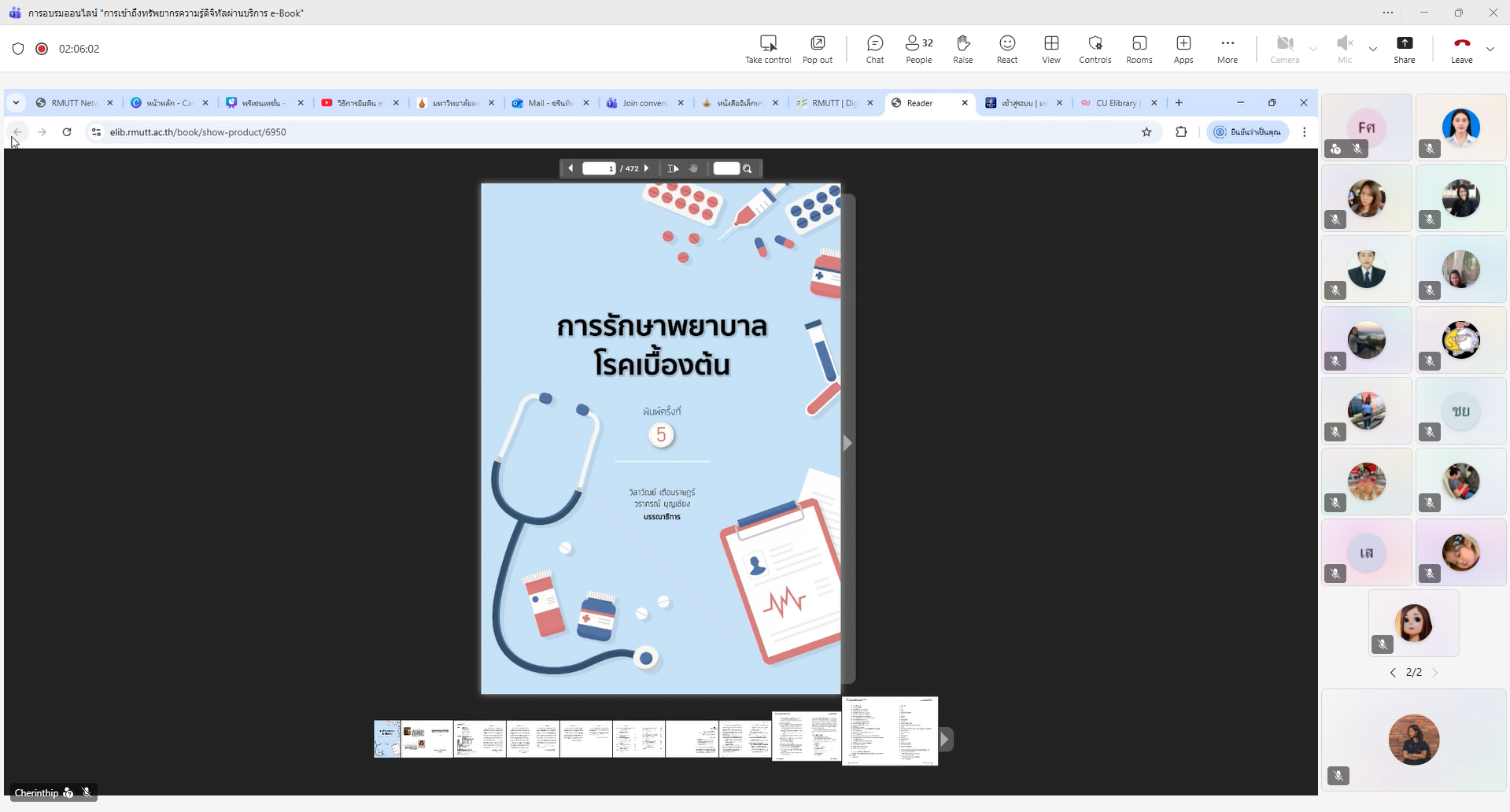Click the last page thumbnail in strip
1510x812 pixels.
click(890, 731)
